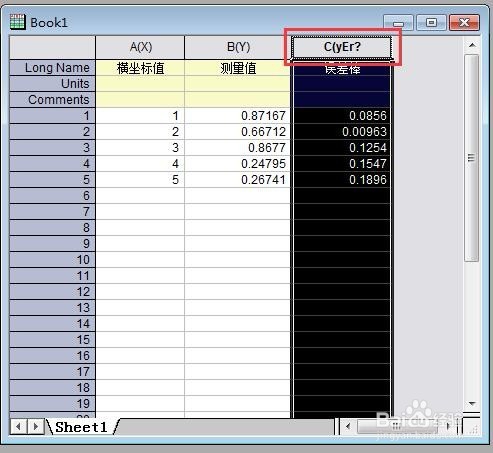Go to next sheet tab arrow
Screen dimensions: 493x453
click(36, 427)
